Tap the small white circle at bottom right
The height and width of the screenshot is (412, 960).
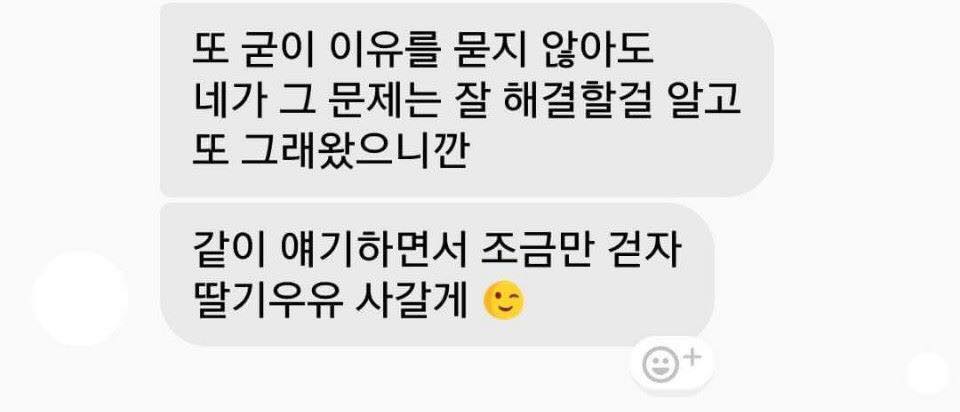(927, 373)
